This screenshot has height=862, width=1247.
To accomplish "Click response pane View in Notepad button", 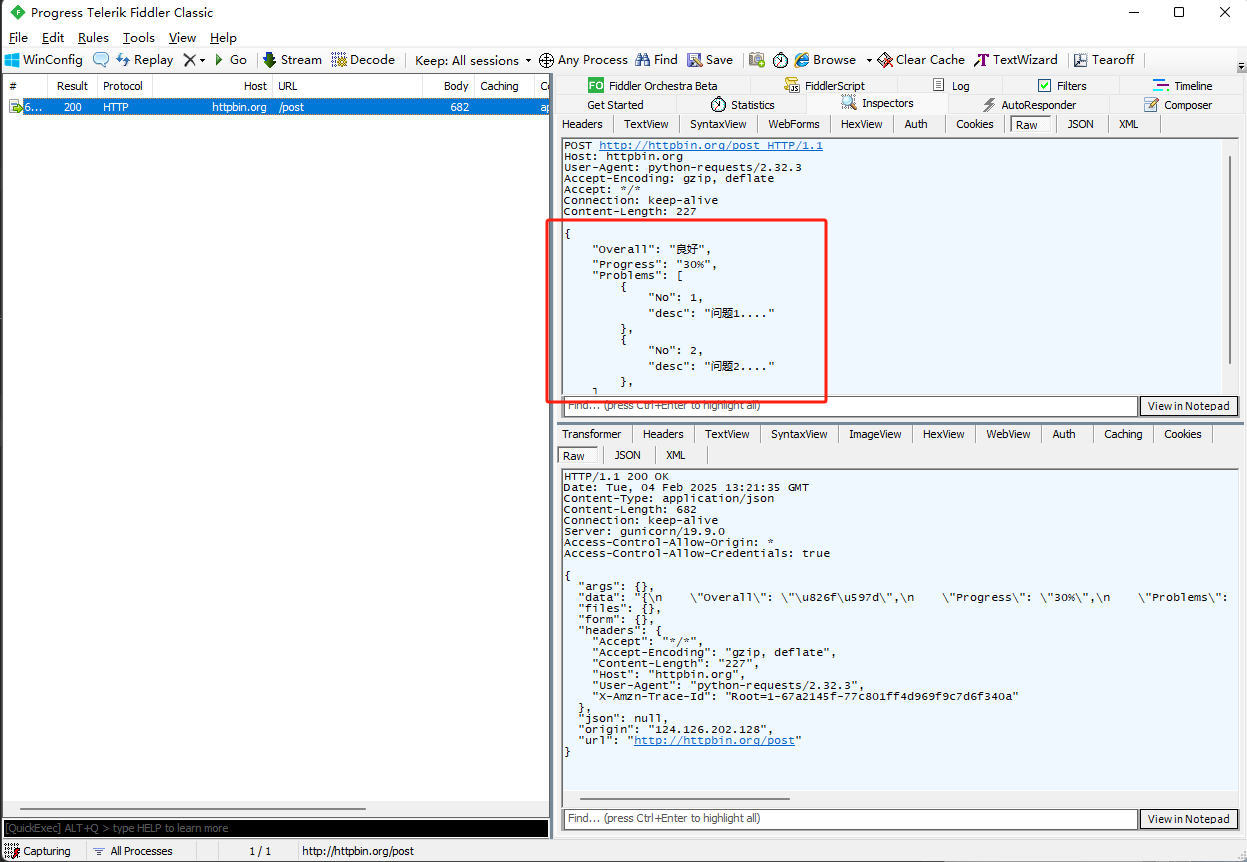I will [x=1189, y=818].
